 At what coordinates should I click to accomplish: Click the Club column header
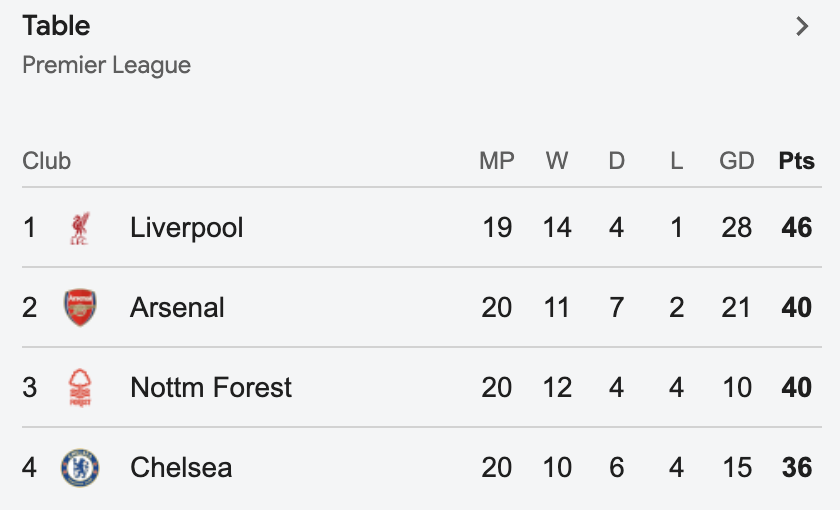[47, 161]
